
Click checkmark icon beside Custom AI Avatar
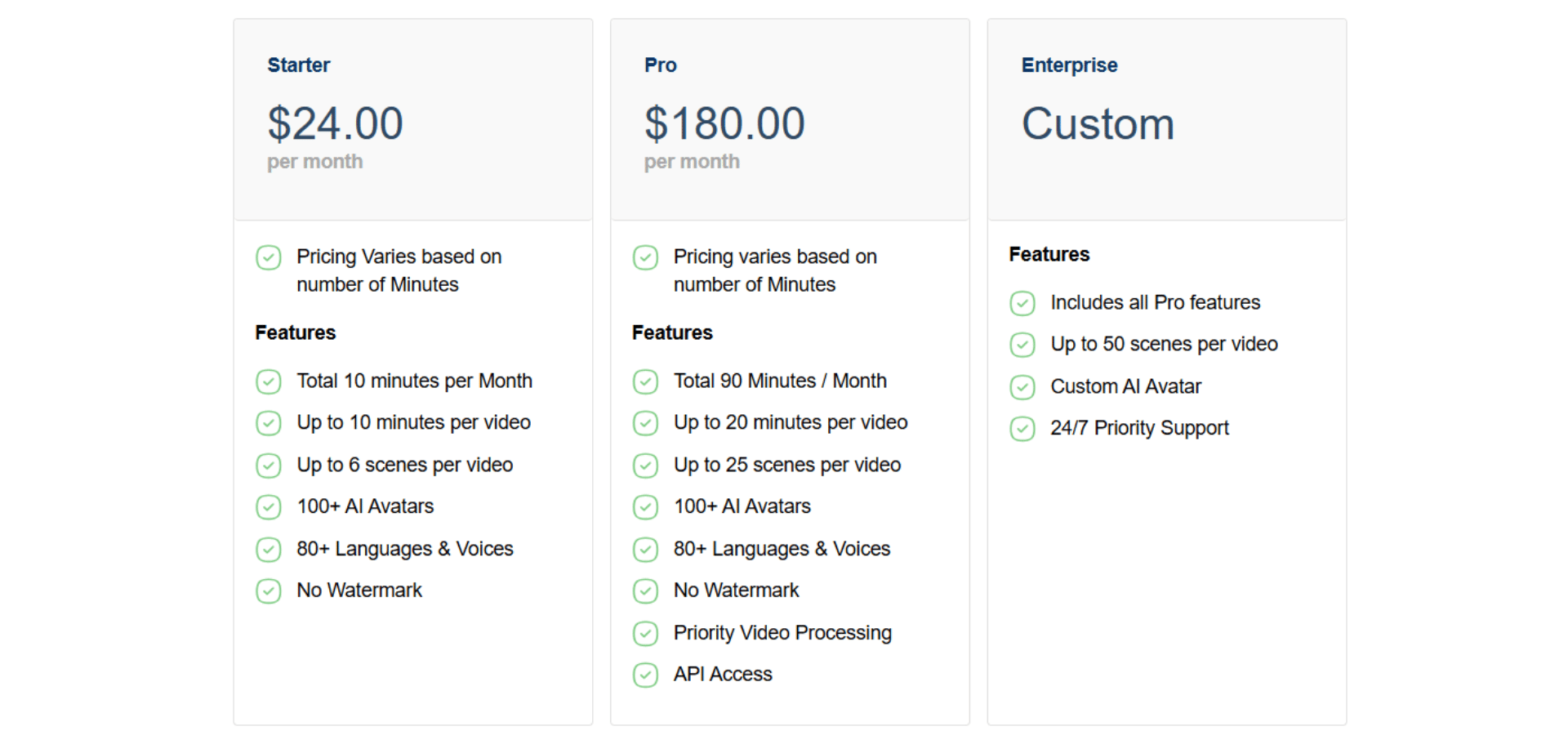pos(1022,387)
